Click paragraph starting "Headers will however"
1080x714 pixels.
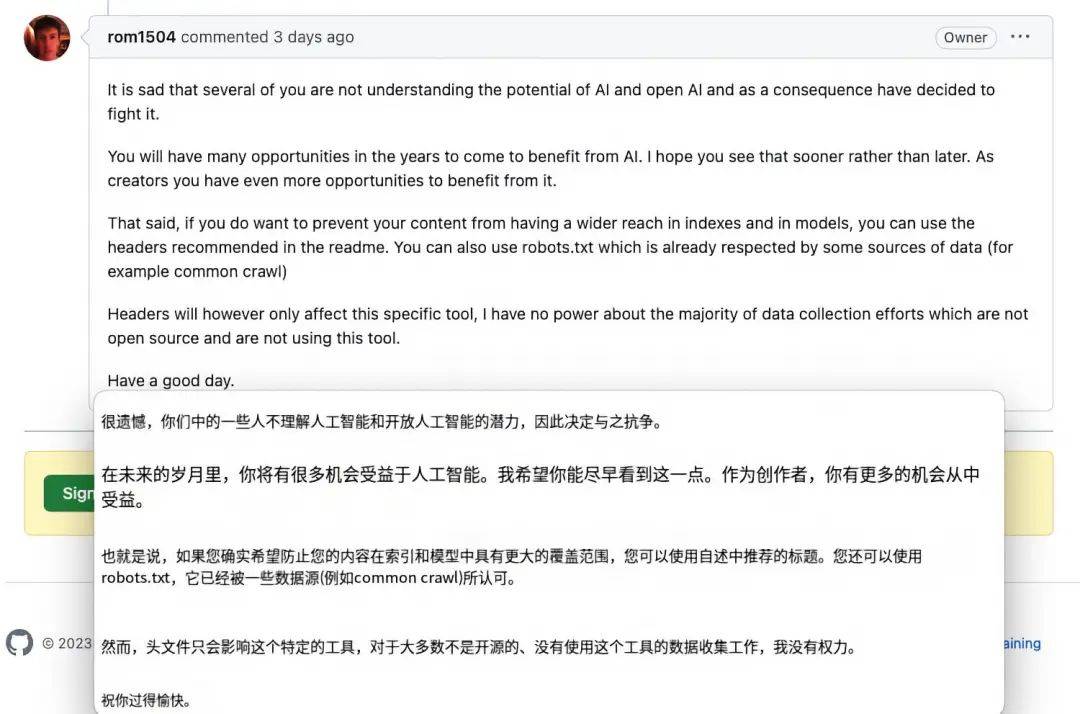click(x=567, y=325)
